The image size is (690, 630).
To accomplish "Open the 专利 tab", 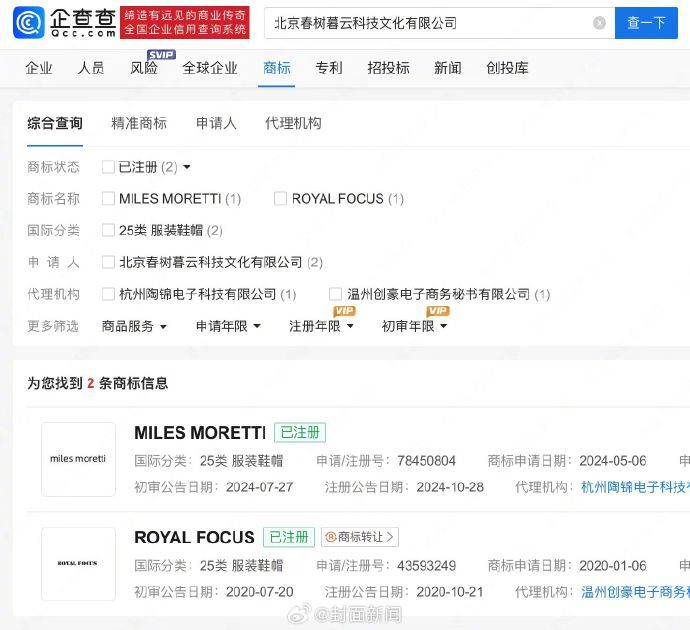I will click(329, 68).
